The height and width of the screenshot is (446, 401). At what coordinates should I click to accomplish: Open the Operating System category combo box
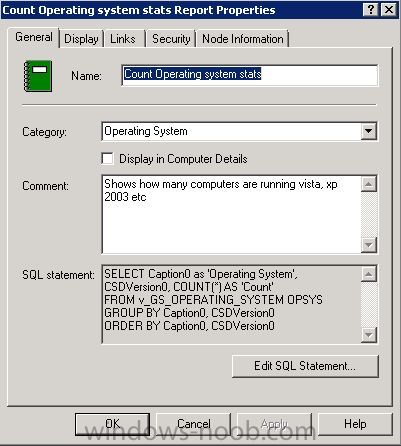240,131
